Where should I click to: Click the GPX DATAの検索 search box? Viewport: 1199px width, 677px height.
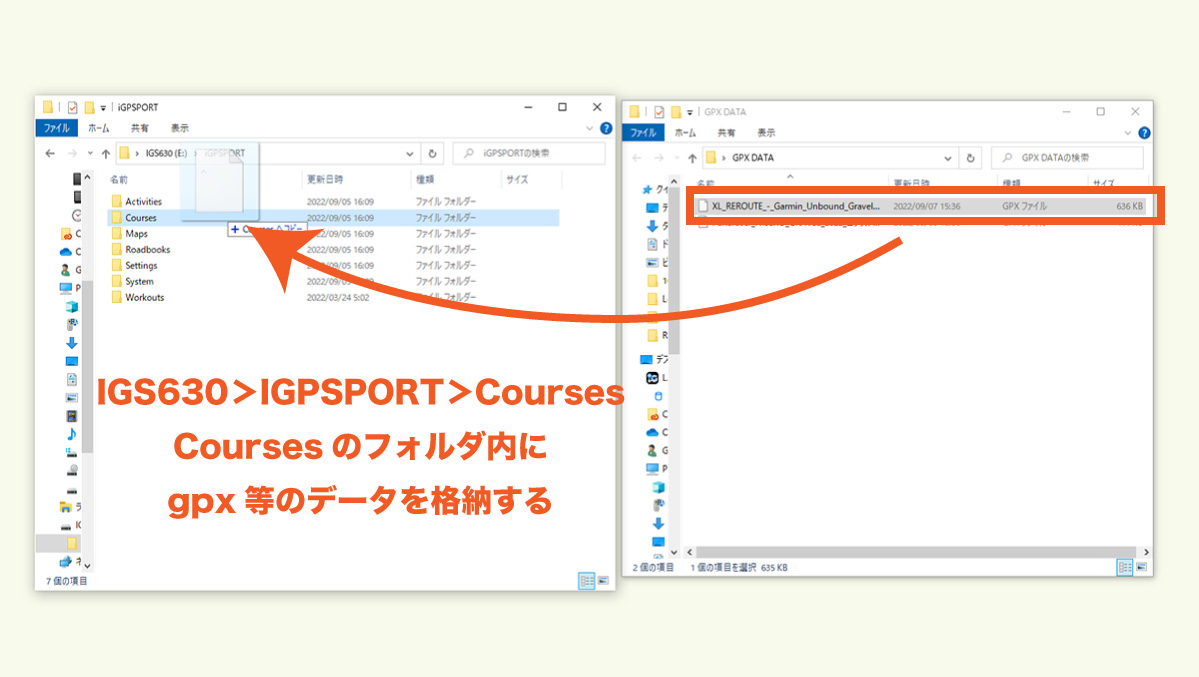(1067, 158)
